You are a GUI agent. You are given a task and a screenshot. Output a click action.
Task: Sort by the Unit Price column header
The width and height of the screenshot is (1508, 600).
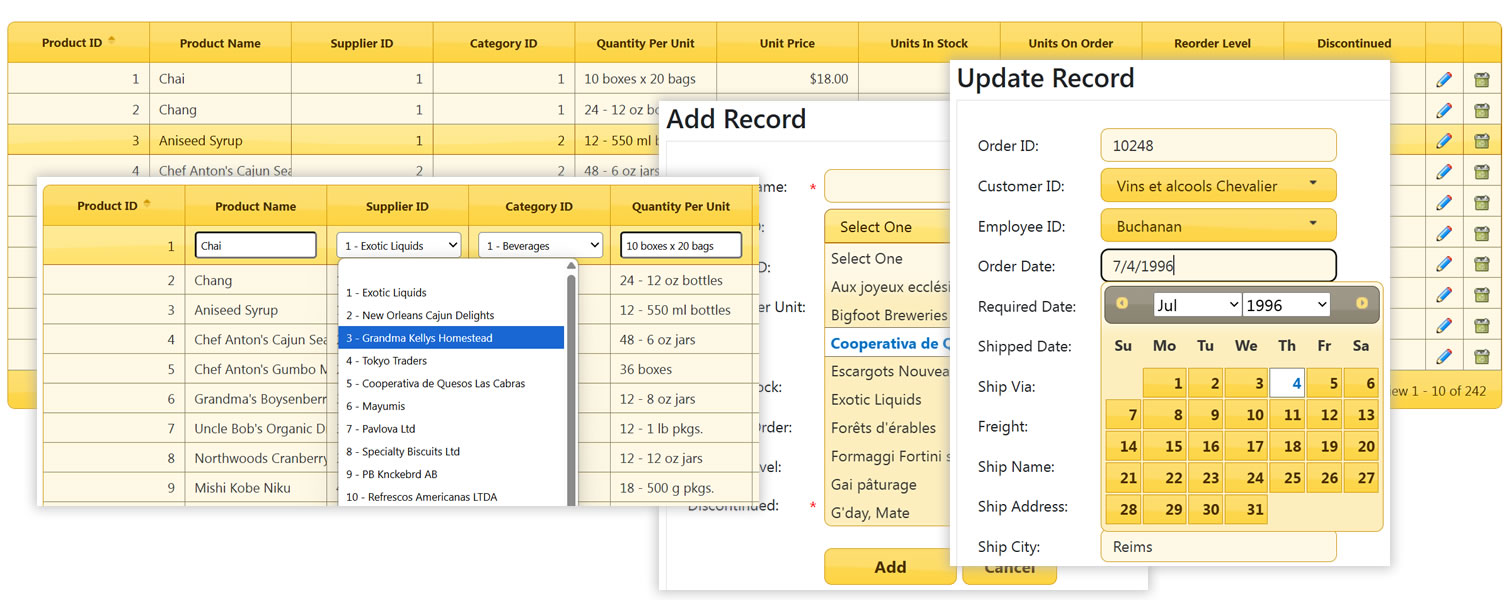787,43
